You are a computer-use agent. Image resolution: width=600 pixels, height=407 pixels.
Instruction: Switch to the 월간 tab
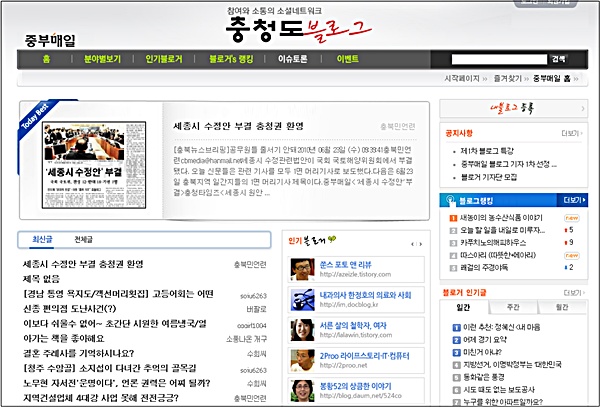(x=562, y=307)
